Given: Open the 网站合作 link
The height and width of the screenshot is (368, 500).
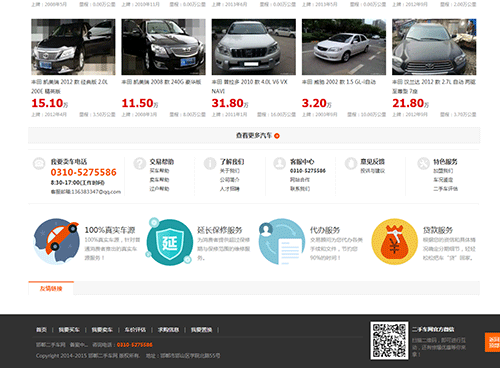Looking at the screenshot, I should point(300,180).
